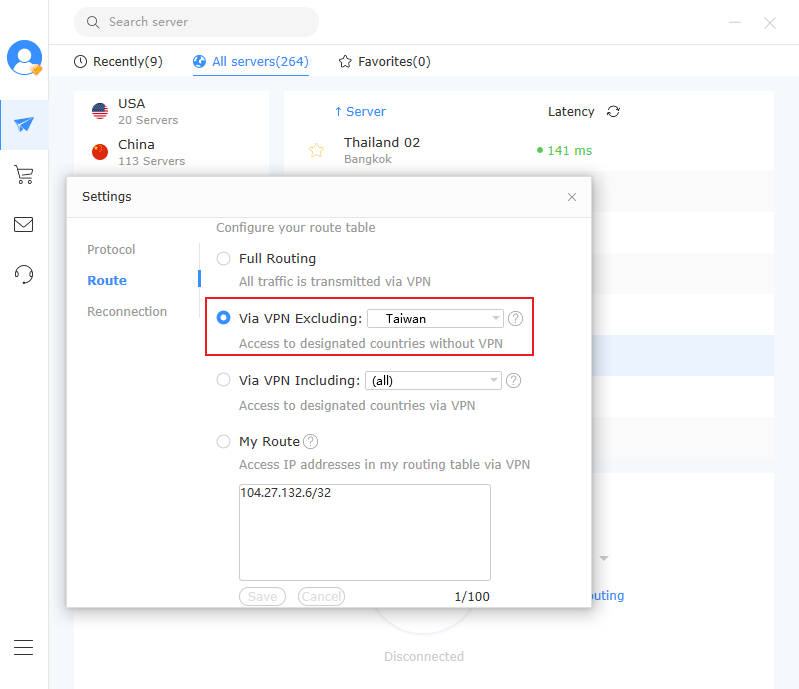Close the Settings dialog
The width and height of the screenshot is (799, 689).
pyautogui.click(x=572, y=197)
